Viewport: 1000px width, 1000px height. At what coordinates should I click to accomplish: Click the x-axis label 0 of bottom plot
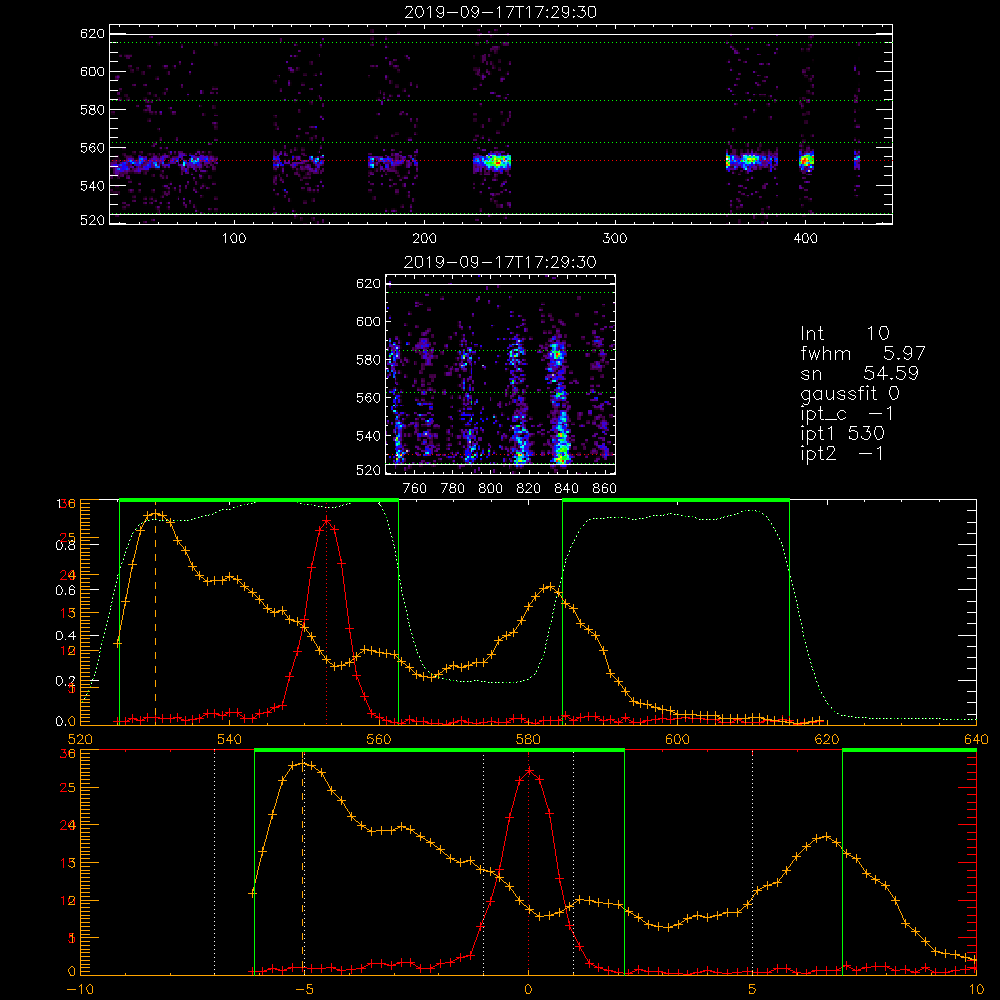[528, 990]
